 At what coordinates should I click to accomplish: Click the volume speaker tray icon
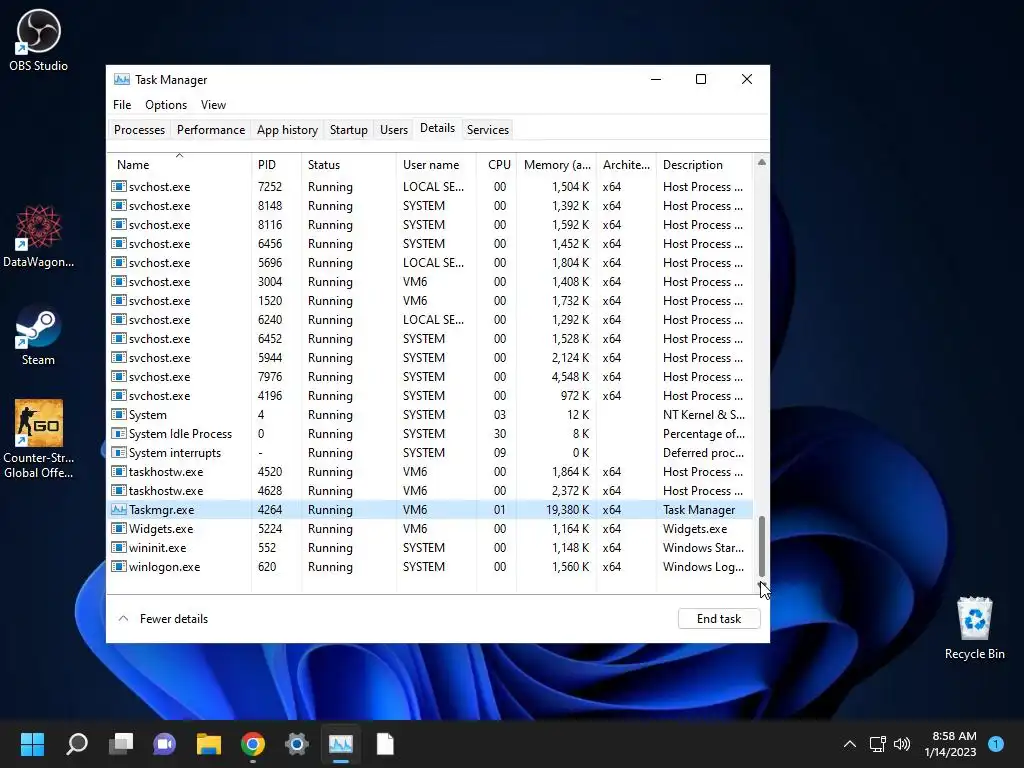[x=902, y=744]
